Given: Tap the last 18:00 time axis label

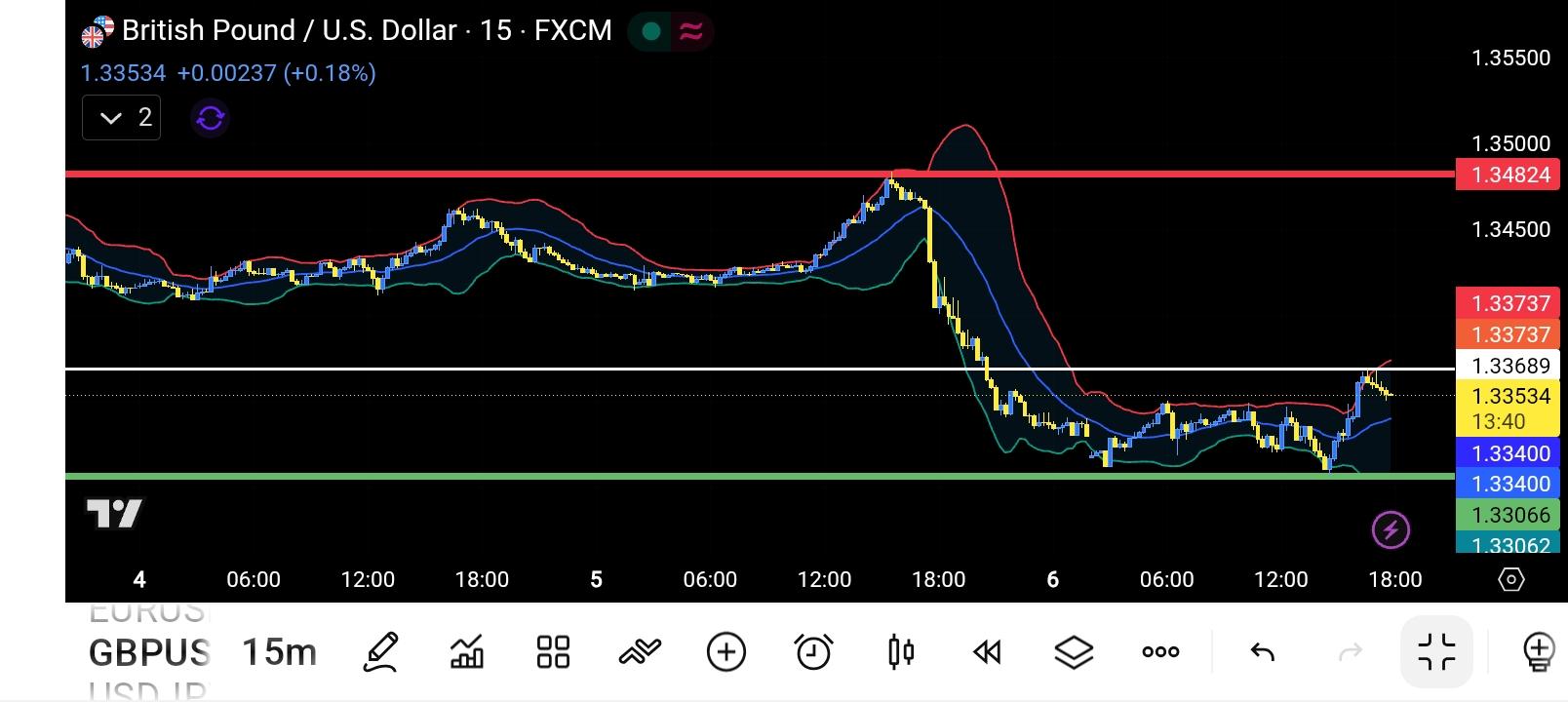Looking at the screenshot, I should (x=1395, y=579).
